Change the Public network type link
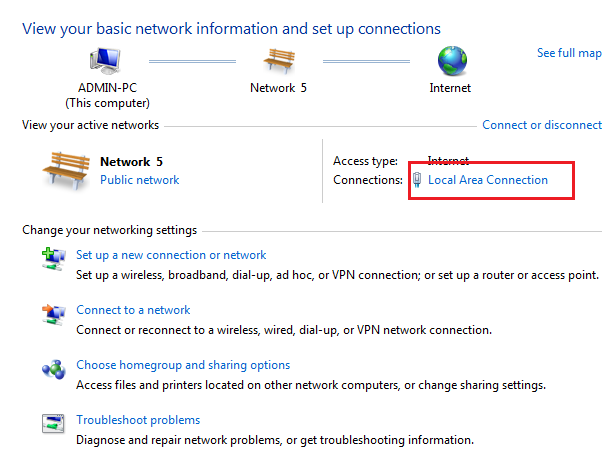The width and height of the screenshot is (616, 456). point(139,180)
